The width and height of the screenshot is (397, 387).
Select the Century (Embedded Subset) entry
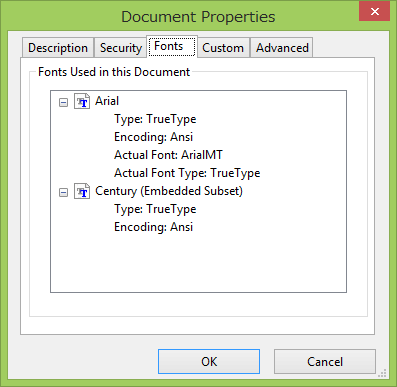[169, 191]
